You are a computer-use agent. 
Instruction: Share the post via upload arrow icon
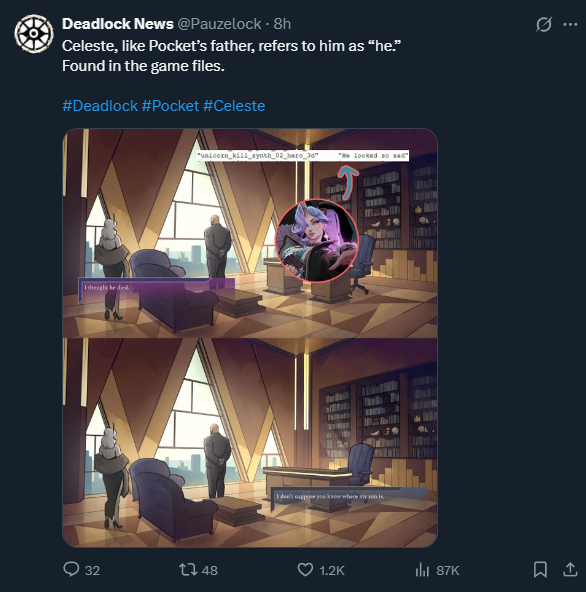tap(570, 569)
